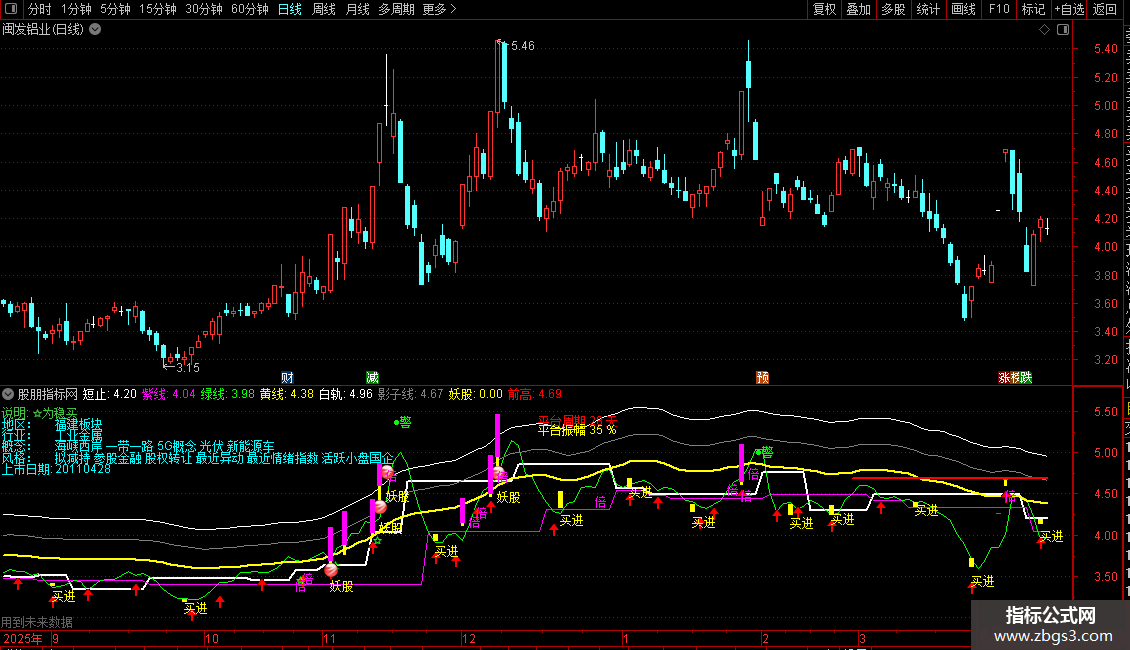Viewport: 1130px width, 650px height.
Task: Switch to 日线 daily chart
Action: pos(290,9)
